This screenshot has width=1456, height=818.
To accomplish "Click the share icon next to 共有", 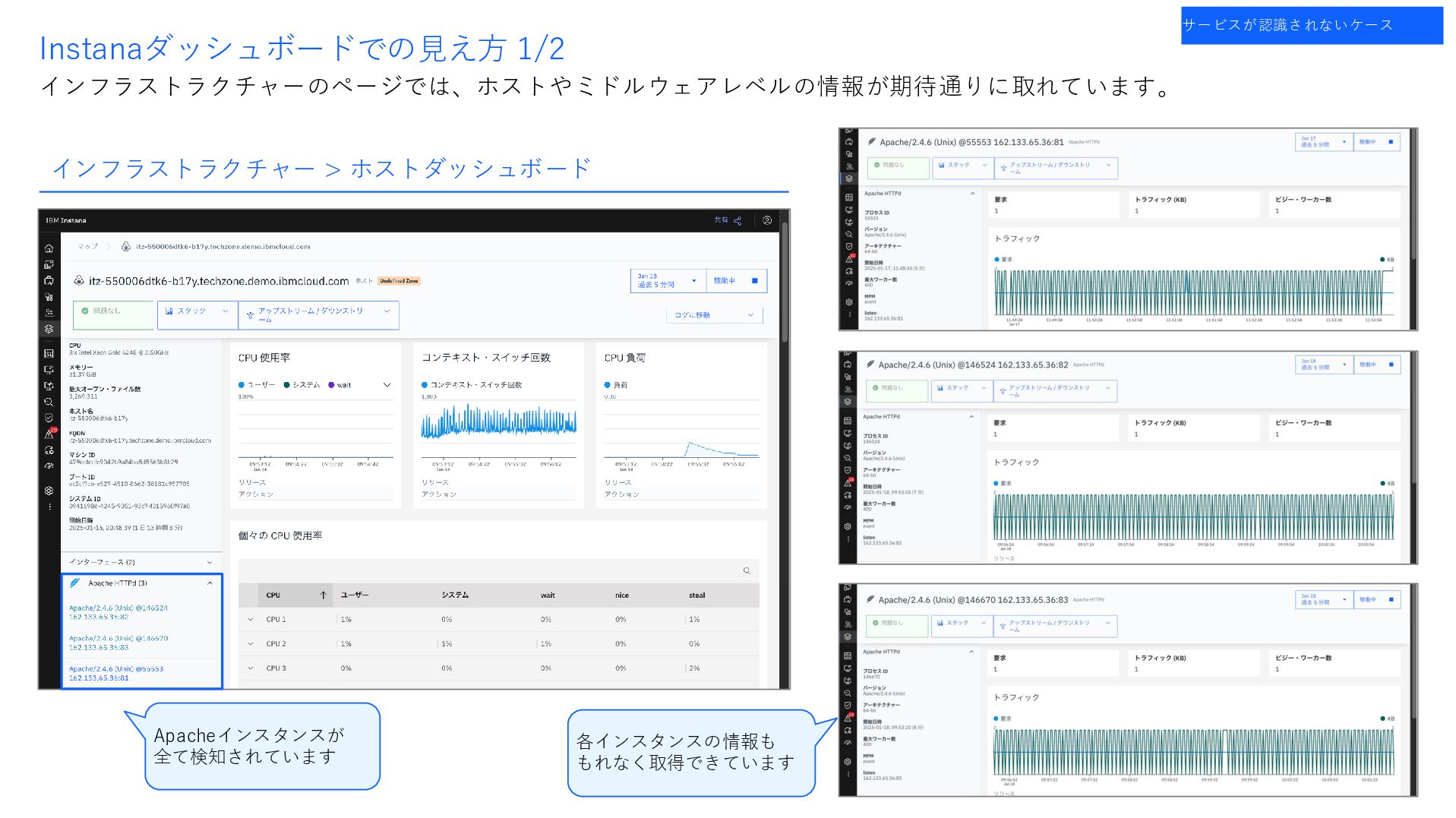I will click(737, 220).
